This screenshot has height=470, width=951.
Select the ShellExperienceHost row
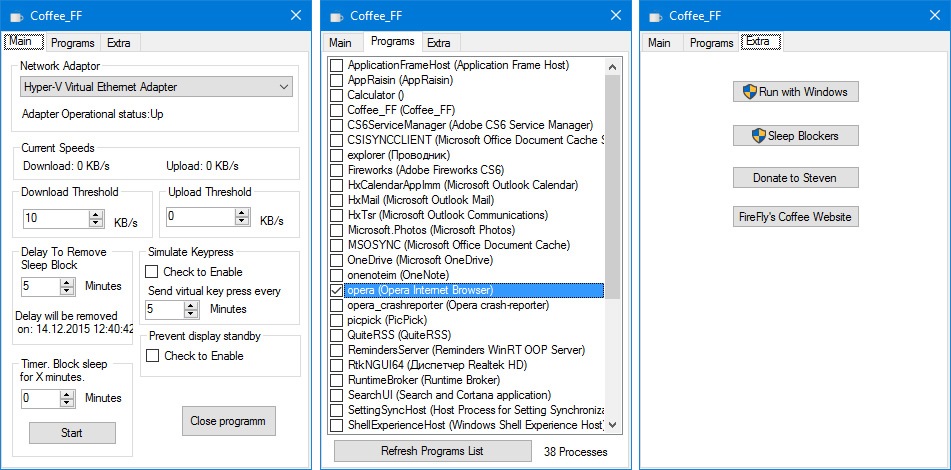(x=466, y=425)
